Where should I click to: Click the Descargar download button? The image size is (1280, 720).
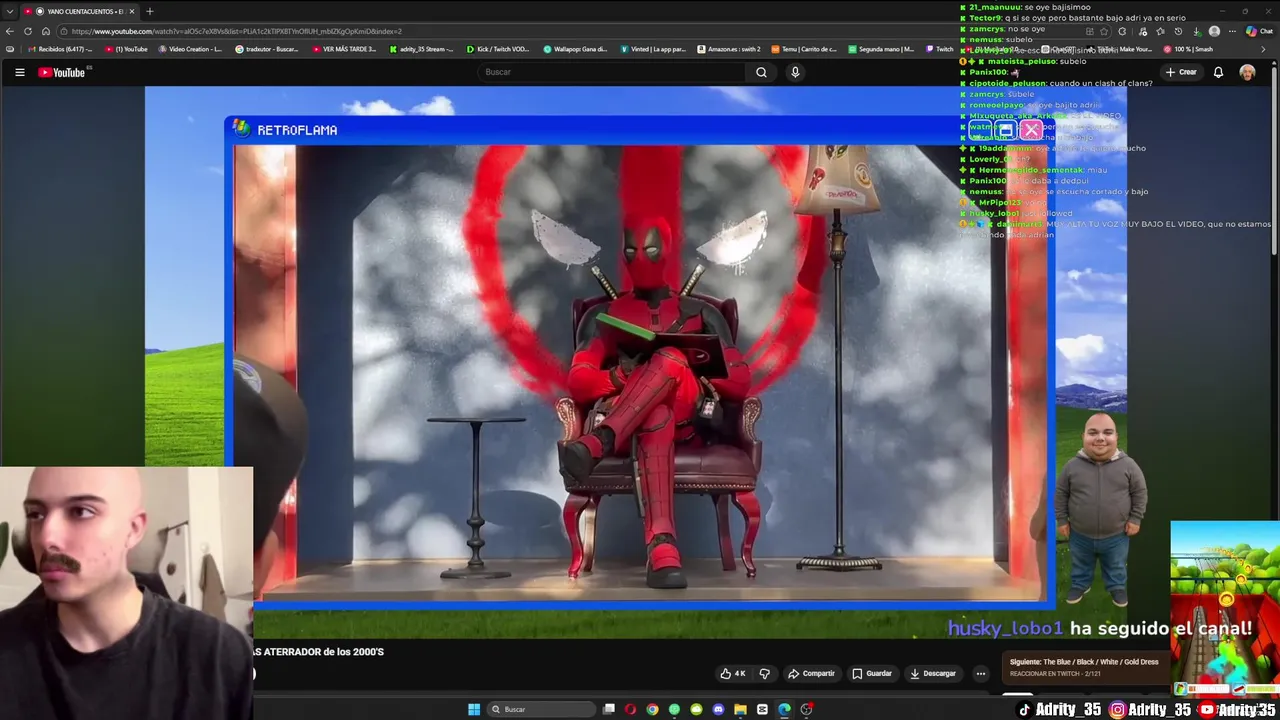(933, 673)
